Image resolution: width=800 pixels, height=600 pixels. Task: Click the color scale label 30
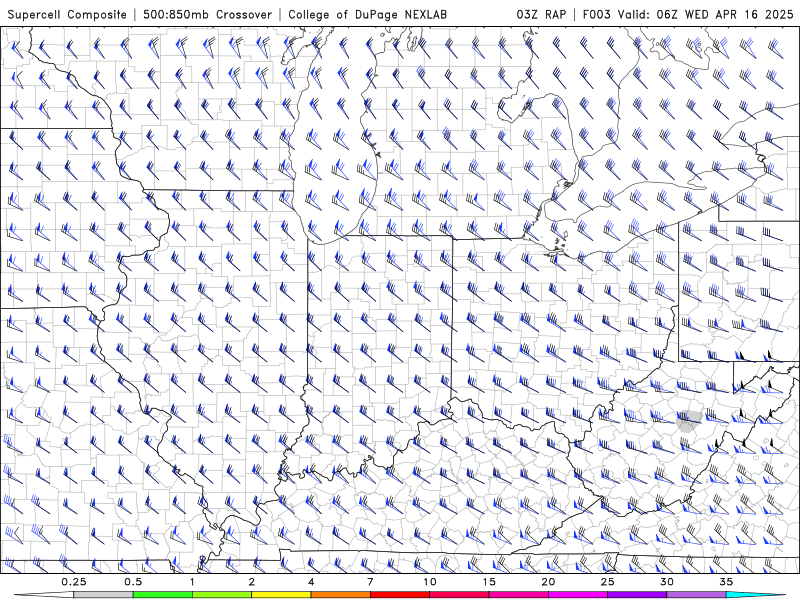(666, 582)
